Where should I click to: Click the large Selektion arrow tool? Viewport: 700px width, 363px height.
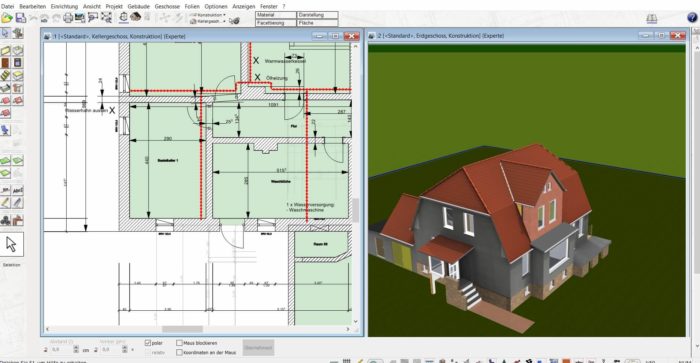(x=12, y=245)
